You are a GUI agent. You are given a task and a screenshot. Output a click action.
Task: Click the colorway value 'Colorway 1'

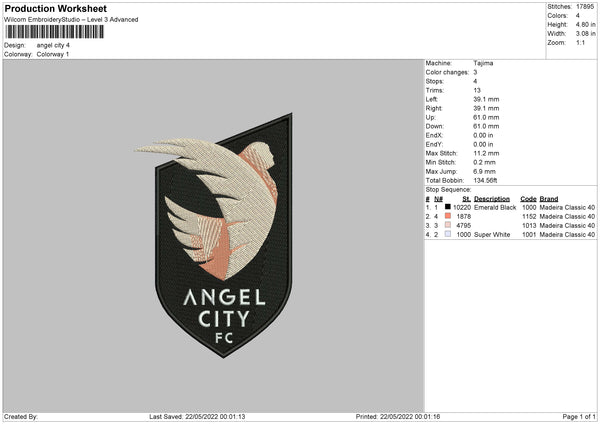pyautogui.click(x=53, y=54)
